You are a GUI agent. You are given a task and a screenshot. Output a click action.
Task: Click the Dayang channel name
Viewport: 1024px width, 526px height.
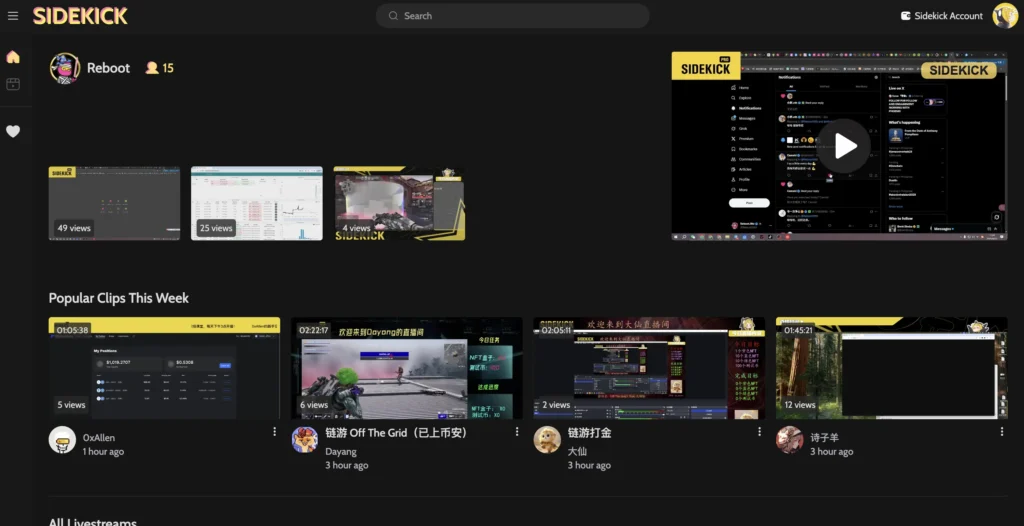tap(341, 452)
